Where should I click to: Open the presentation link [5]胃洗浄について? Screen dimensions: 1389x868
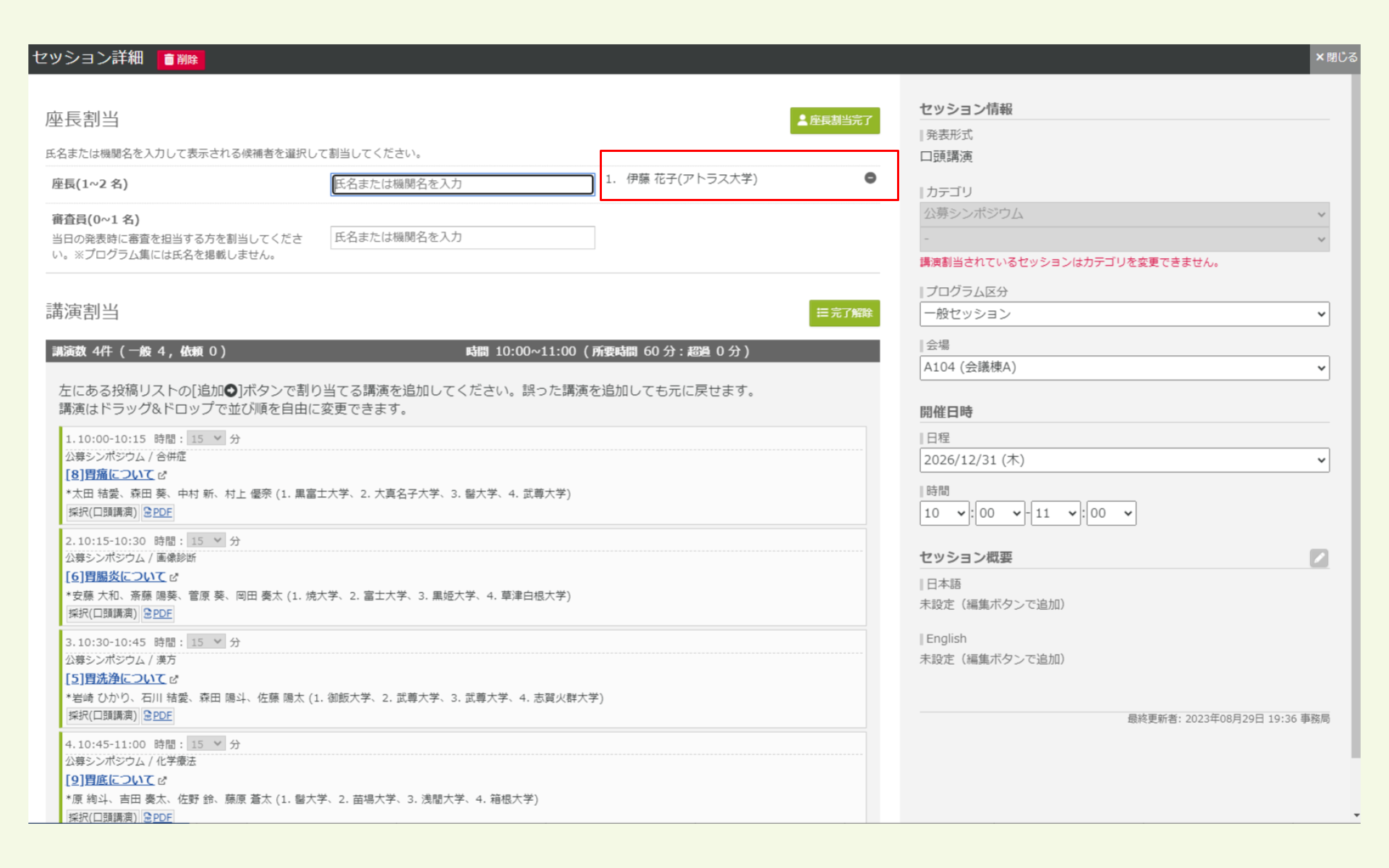[x=114, y=678]
